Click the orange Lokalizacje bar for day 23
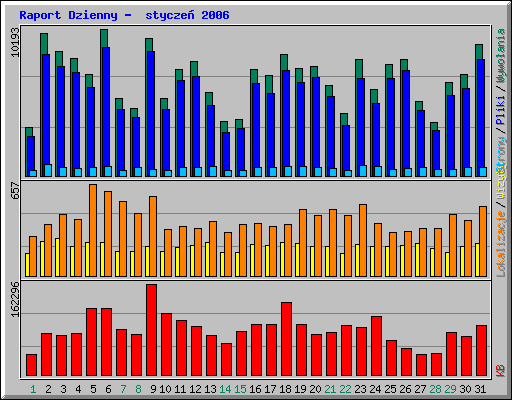This screenshot has height=400, width=512. 363,240
